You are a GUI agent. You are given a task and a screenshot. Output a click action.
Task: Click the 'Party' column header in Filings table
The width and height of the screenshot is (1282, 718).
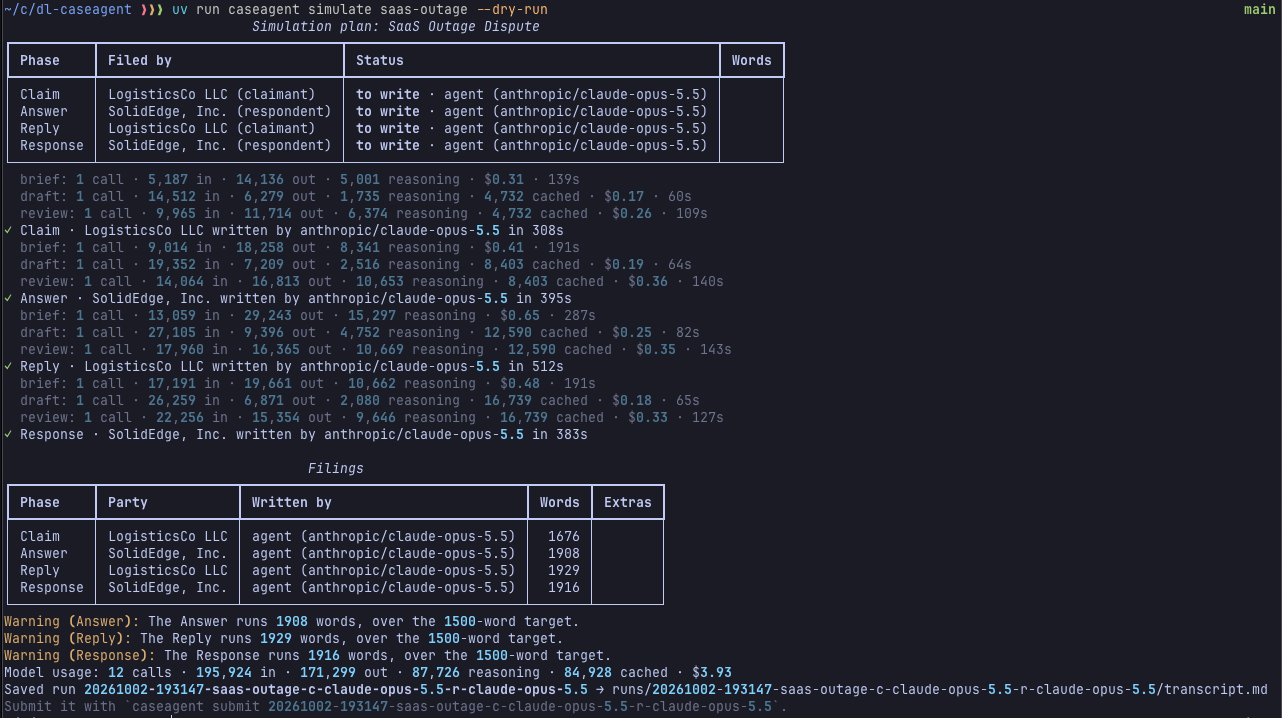click(128, 502)
